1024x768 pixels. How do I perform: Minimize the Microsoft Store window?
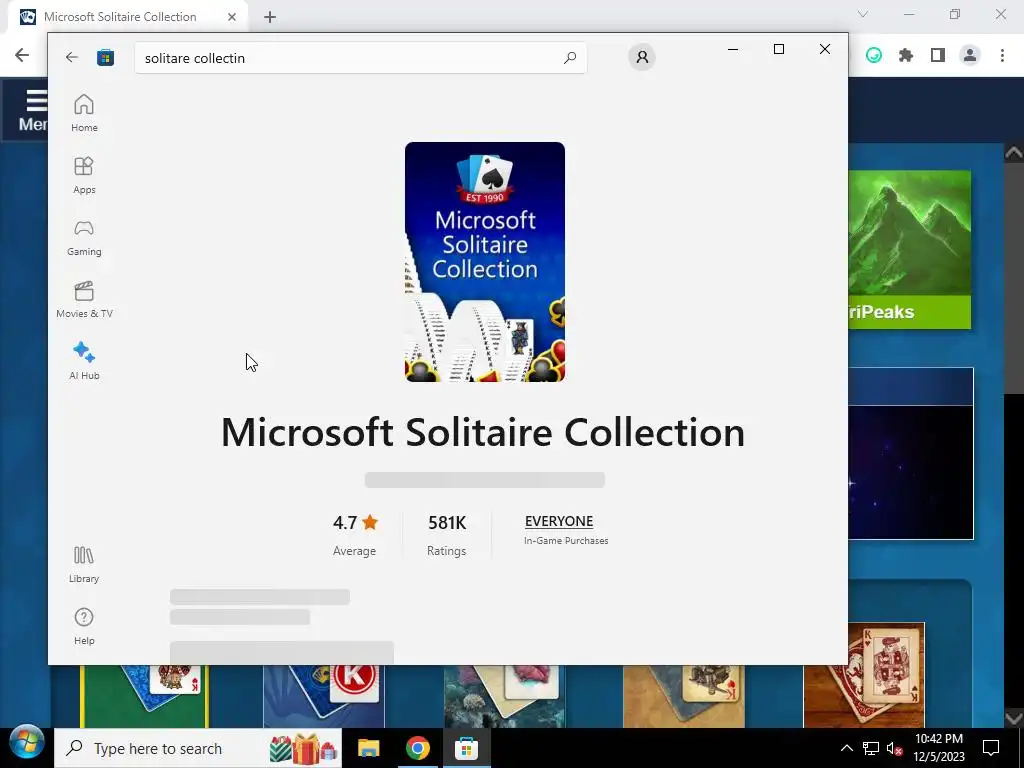(733, 49)
